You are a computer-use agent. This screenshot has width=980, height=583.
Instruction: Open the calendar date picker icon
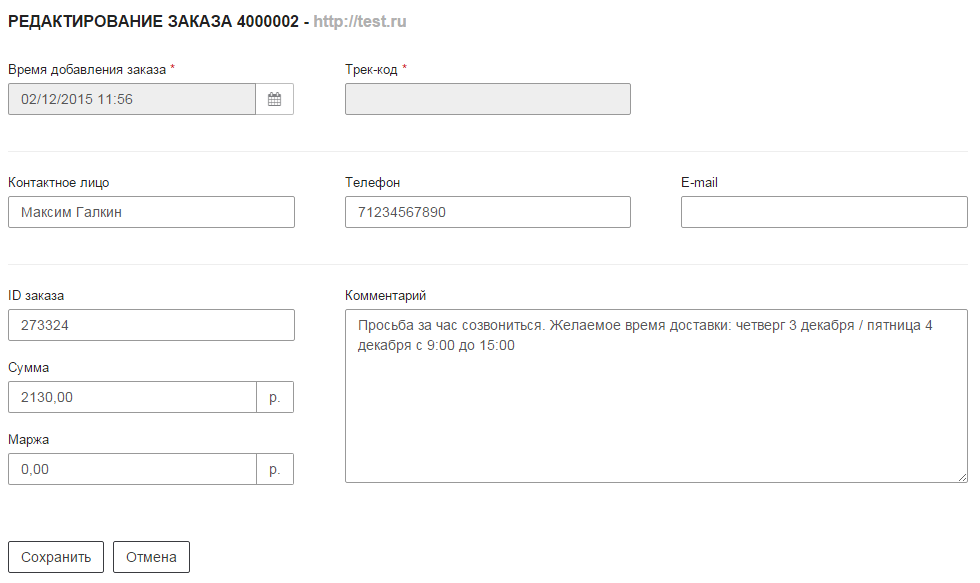274,99
